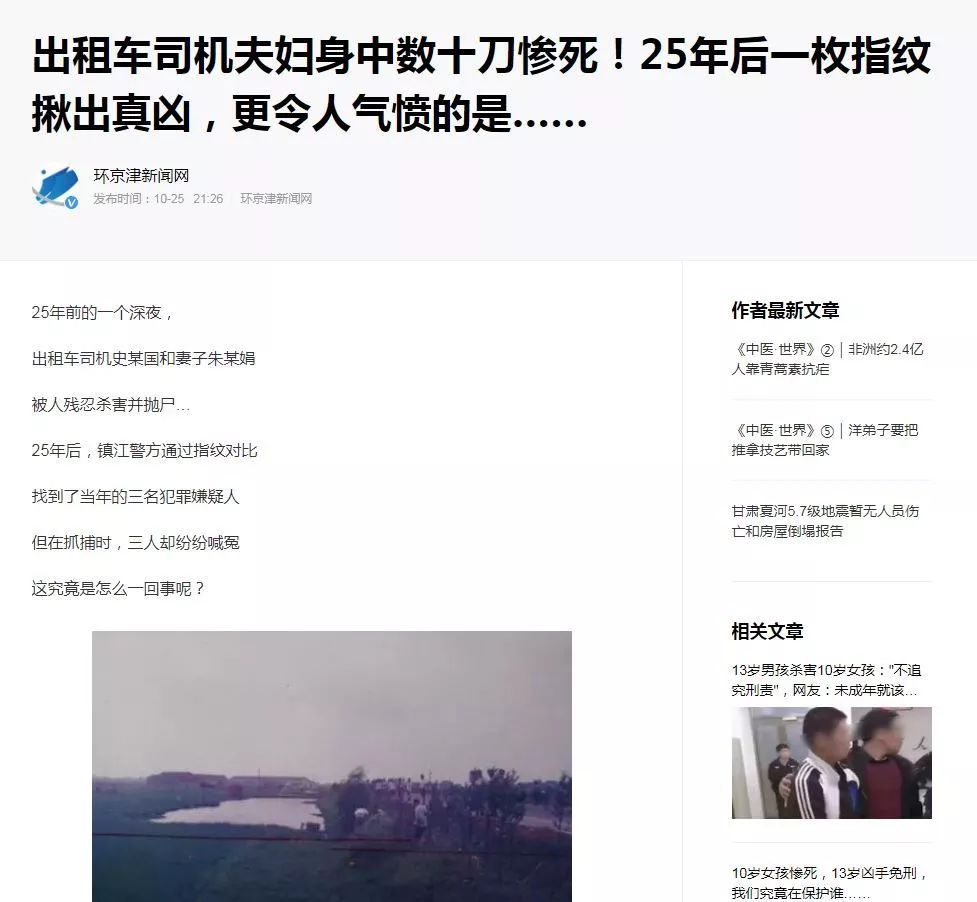
Task: Open related article 10岁女孩惨死，13岁凶手免刑
Action: (x=829, y=883)
